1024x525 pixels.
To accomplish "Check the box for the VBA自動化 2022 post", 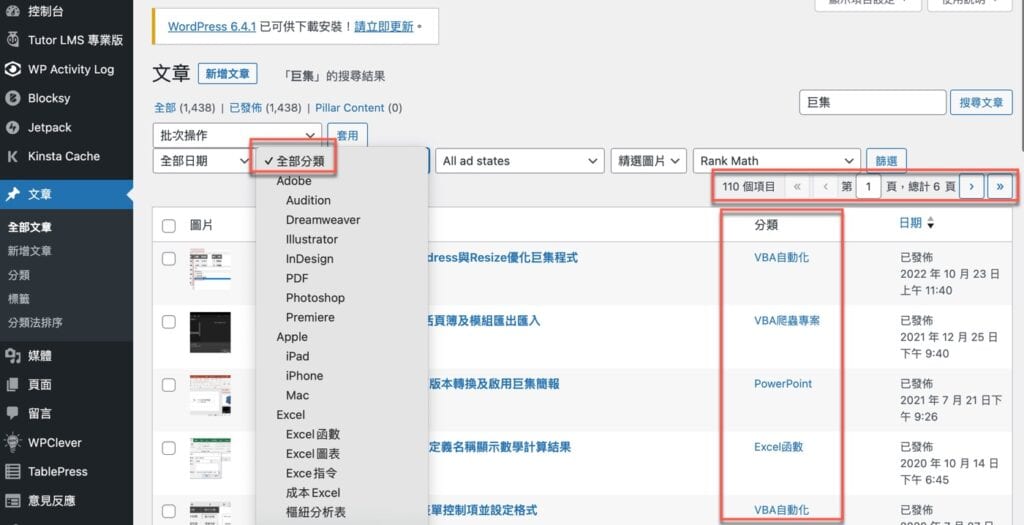I will 168,259.
